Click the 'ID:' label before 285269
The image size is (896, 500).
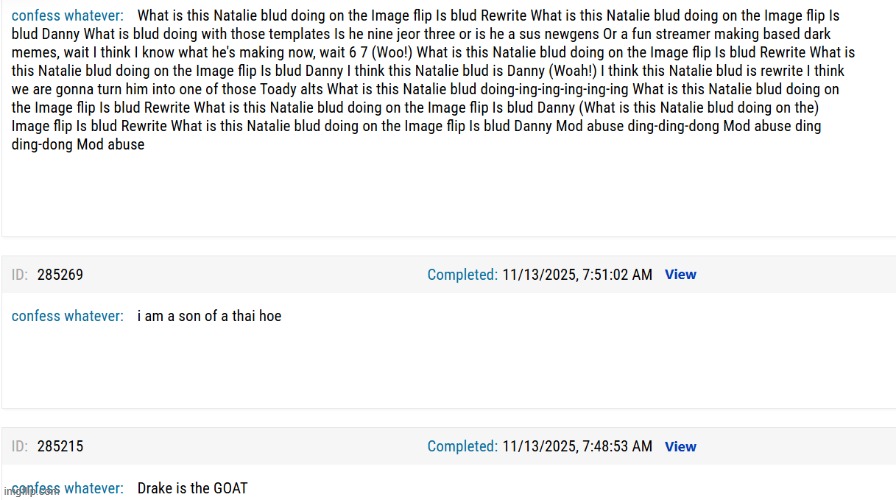[x=20, y=274]
